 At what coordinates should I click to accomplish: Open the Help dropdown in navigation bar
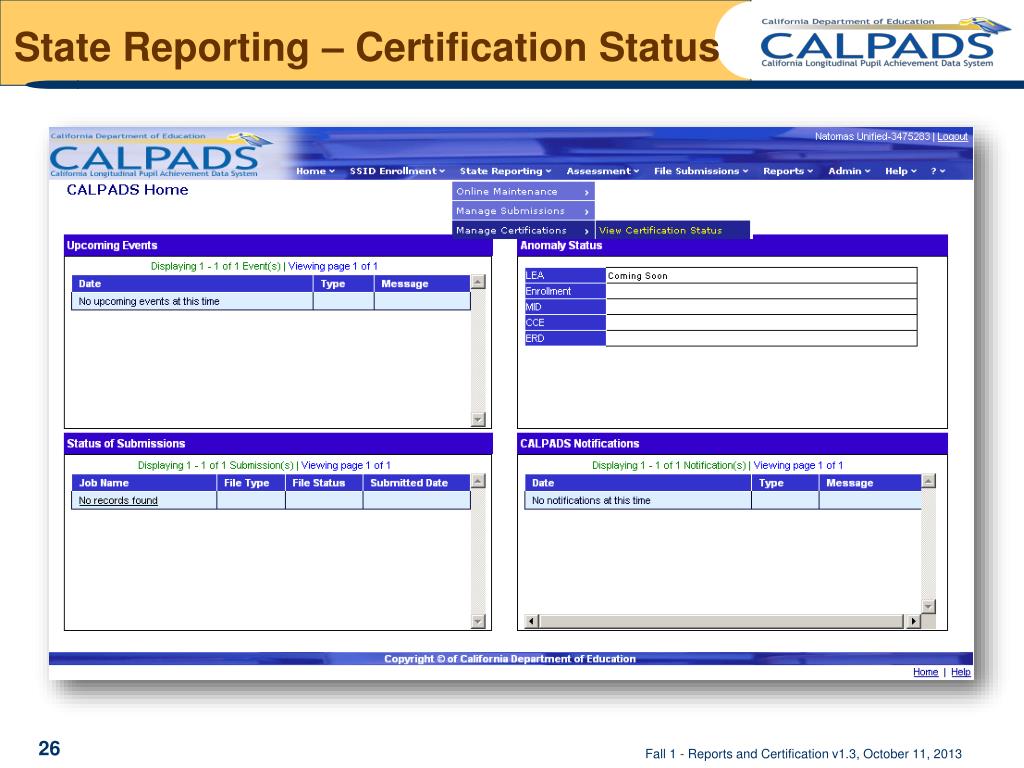[901, 171]
